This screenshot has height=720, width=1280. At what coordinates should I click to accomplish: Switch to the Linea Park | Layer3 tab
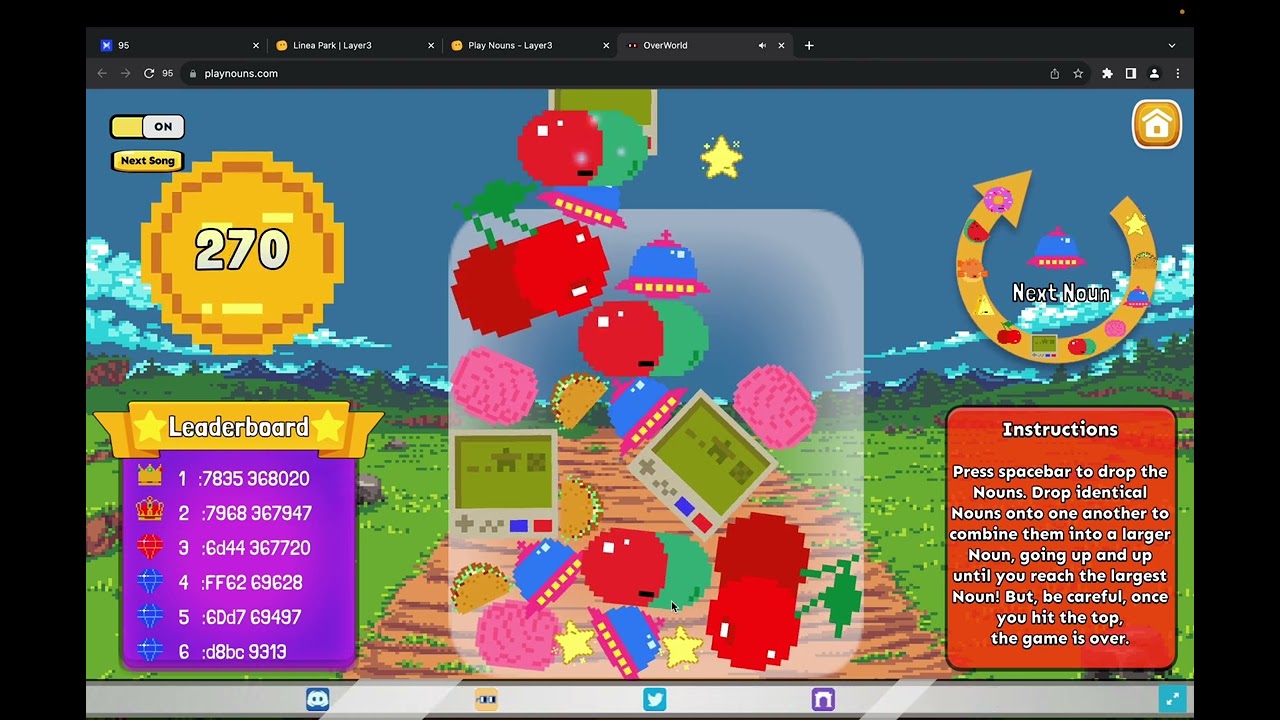[x=354, y=45]
